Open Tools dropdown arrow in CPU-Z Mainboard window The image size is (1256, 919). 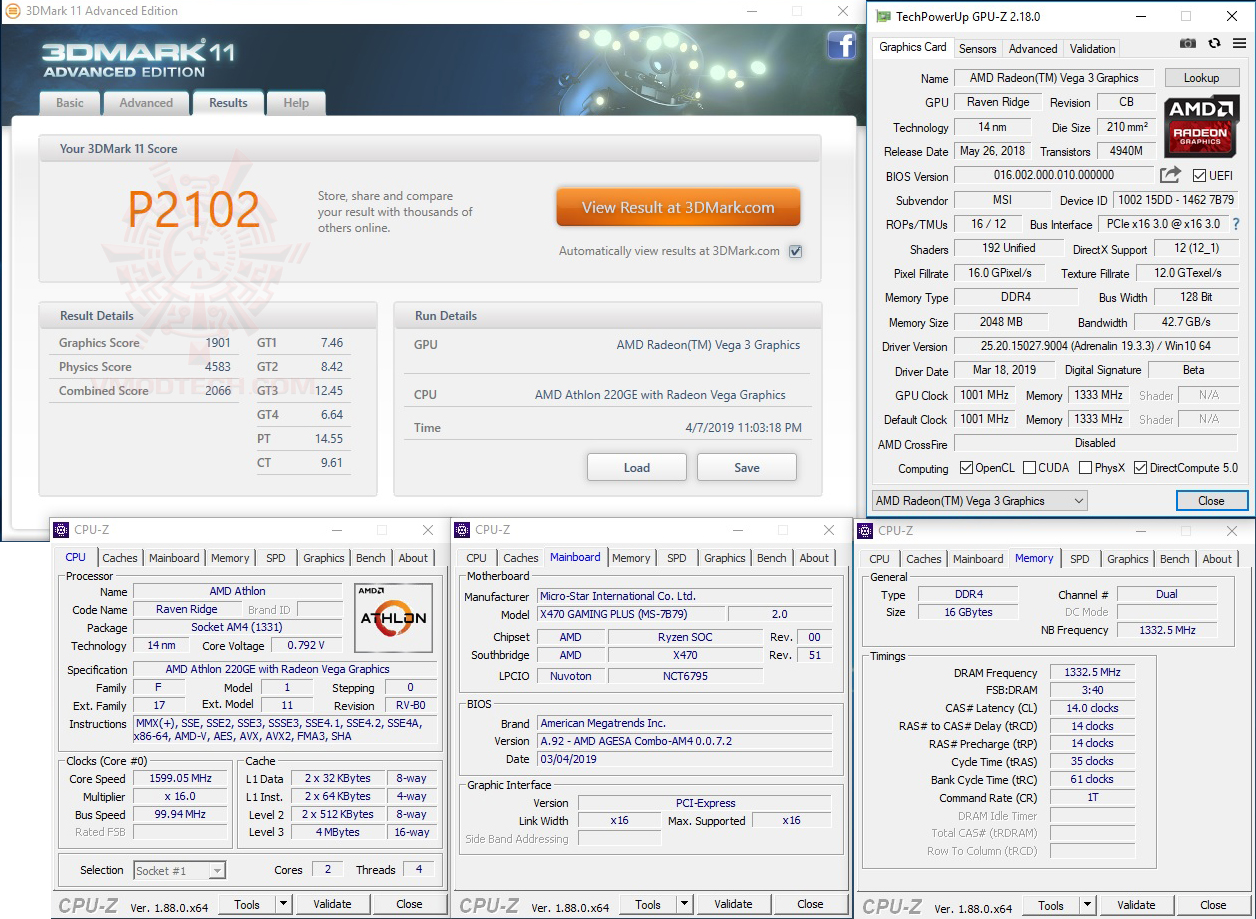point(684,904)
